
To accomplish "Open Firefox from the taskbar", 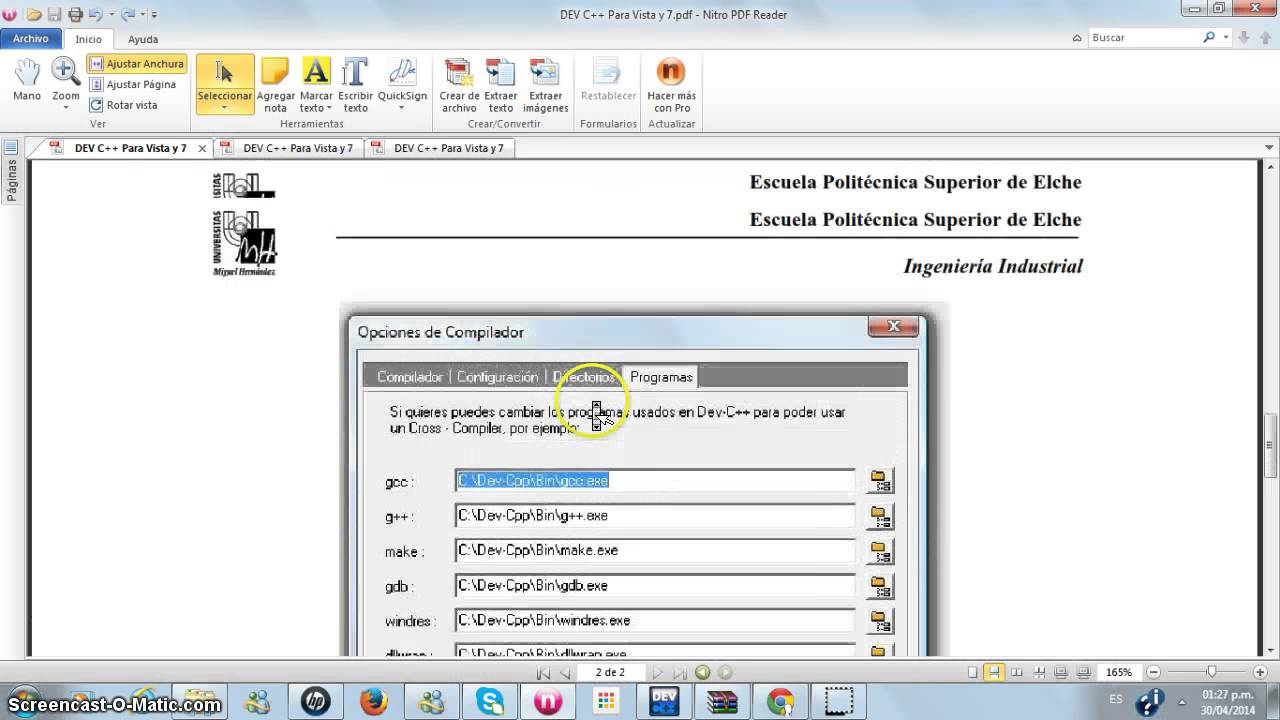I will 373,702.
